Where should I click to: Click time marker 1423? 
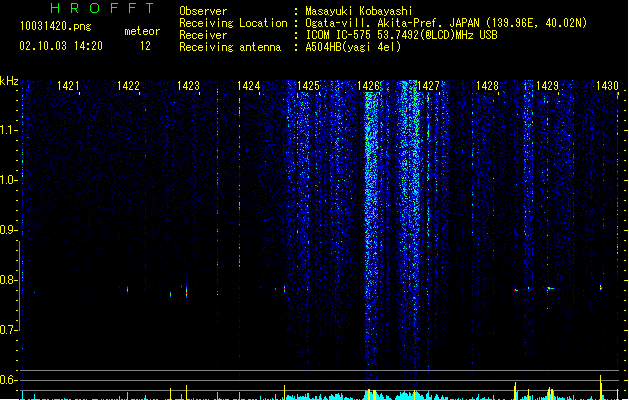188,86
